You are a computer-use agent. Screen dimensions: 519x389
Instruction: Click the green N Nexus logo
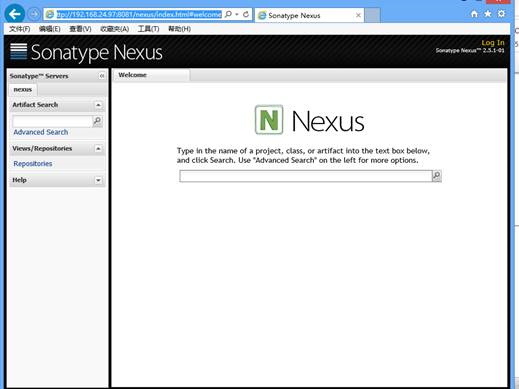coord(269,120)
